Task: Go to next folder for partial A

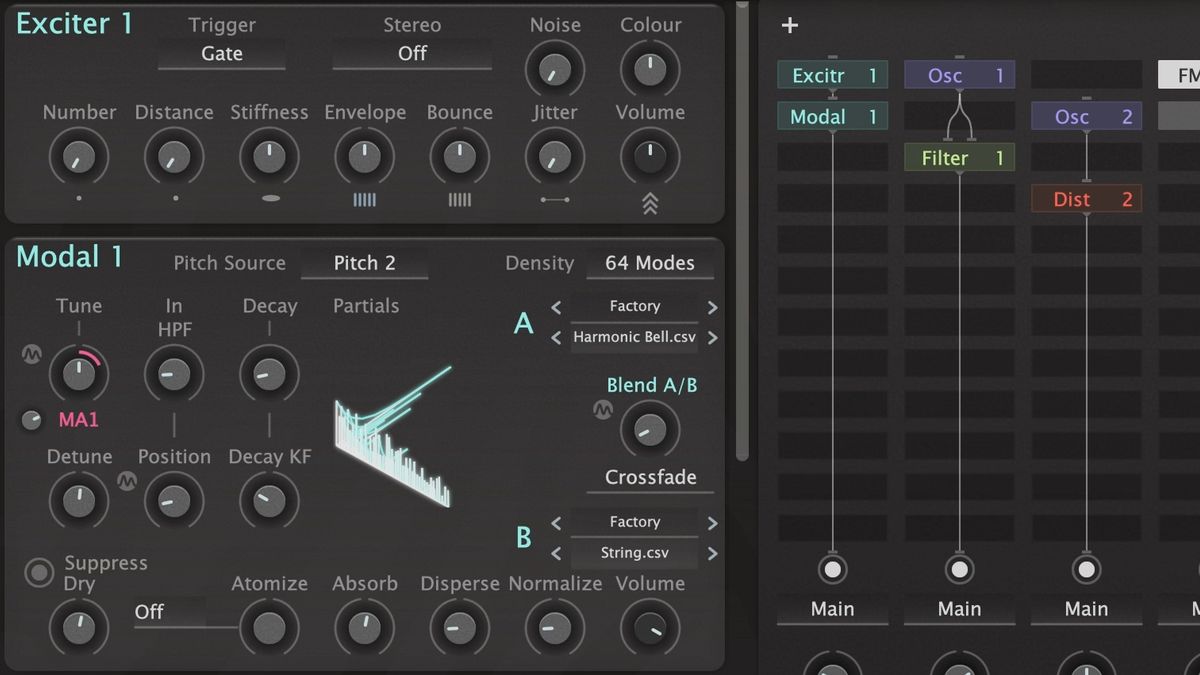Action: point(713,307)
